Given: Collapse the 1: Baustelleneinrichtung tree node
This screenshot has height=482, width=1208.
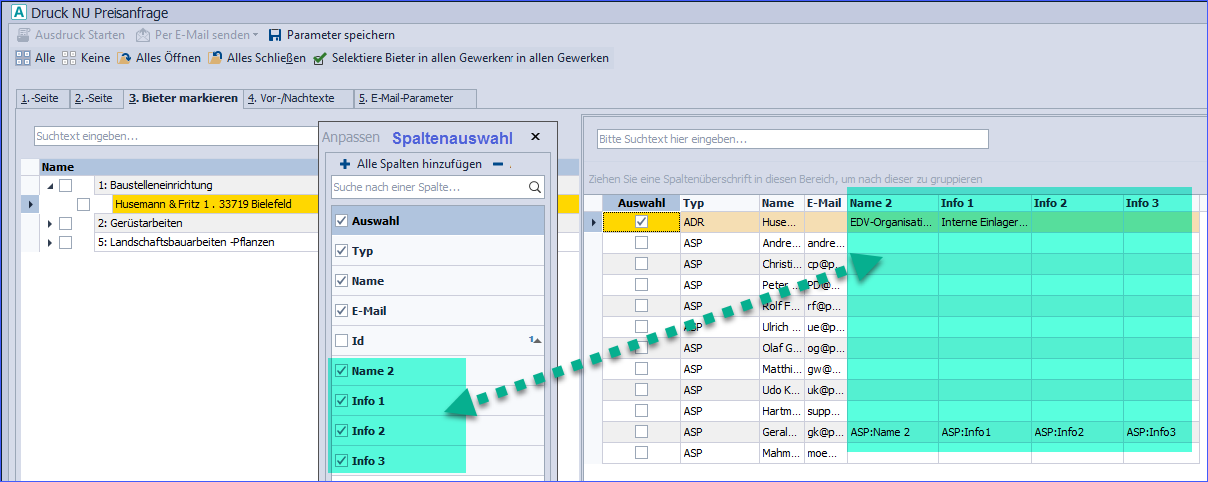Looking at the screenshot, I should pyautogui.click(x=50, y=186).
